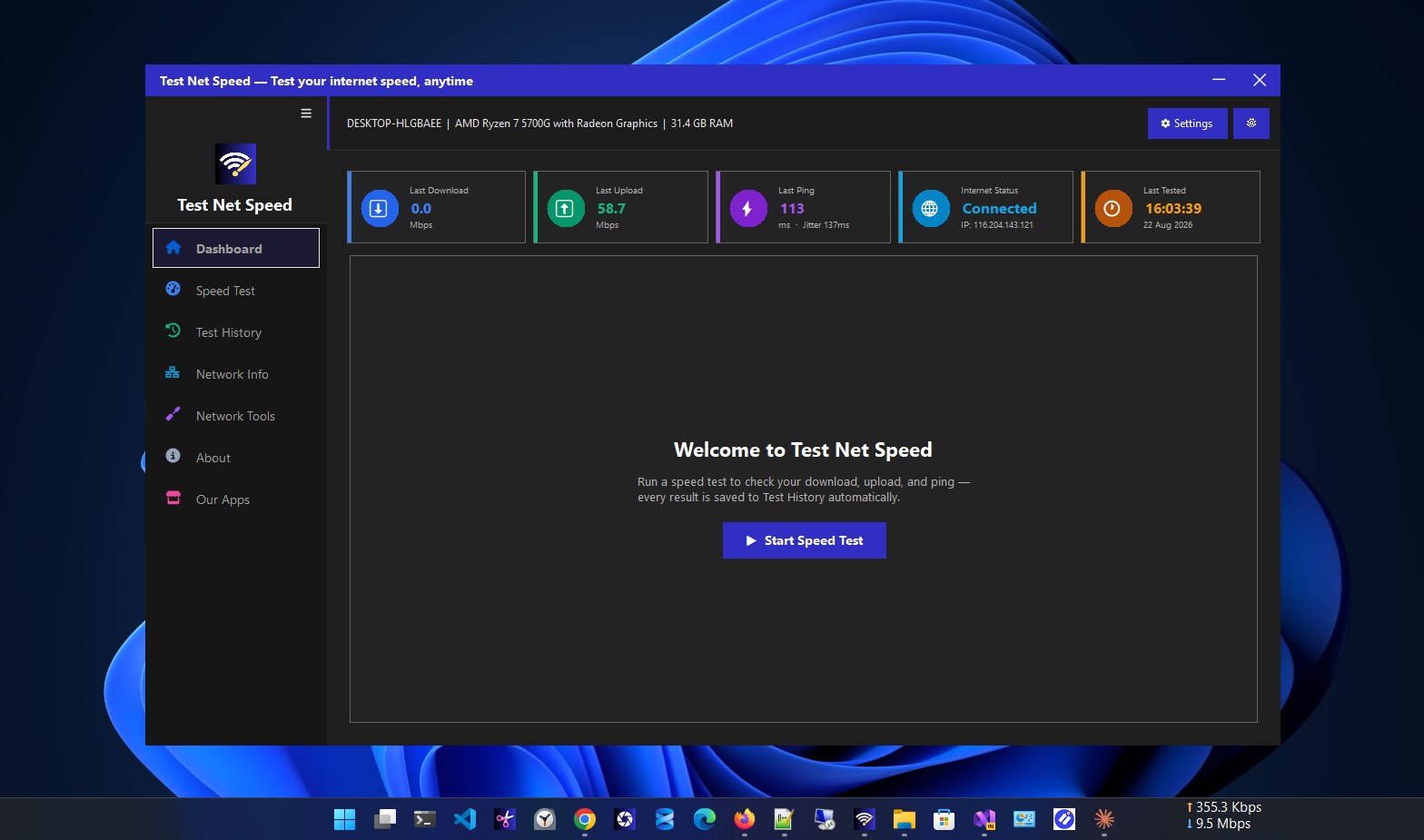Click the orange Last Tested clock icon

tap(1112, 208)
